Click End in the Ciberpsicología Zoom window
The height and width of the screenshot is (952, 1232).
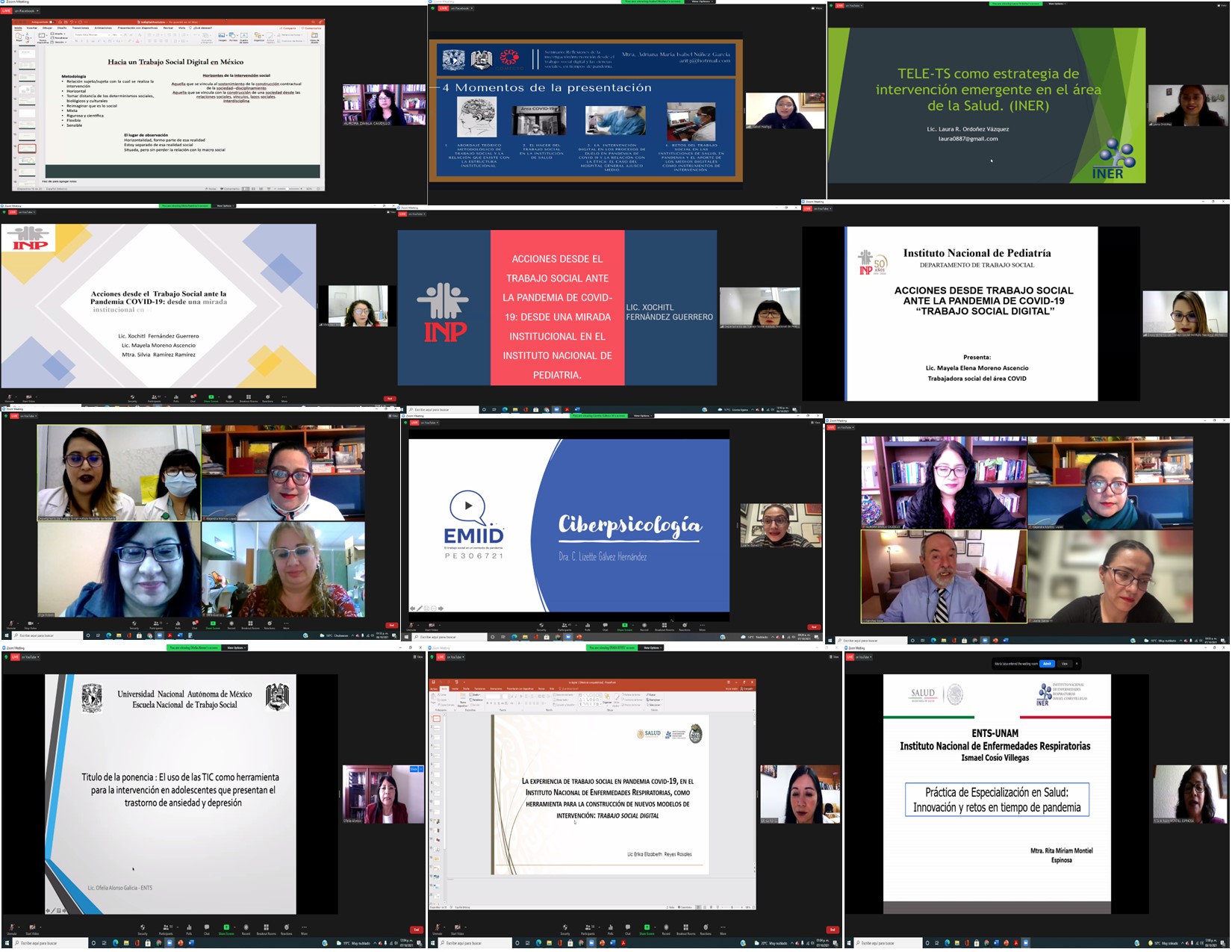click(814, 627)
